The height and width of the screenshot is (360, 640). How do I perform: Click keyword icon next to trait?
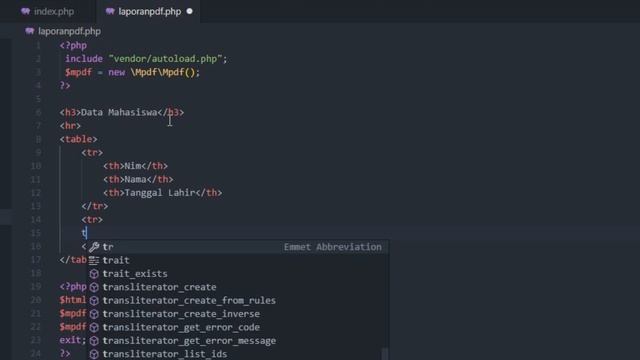94,260
